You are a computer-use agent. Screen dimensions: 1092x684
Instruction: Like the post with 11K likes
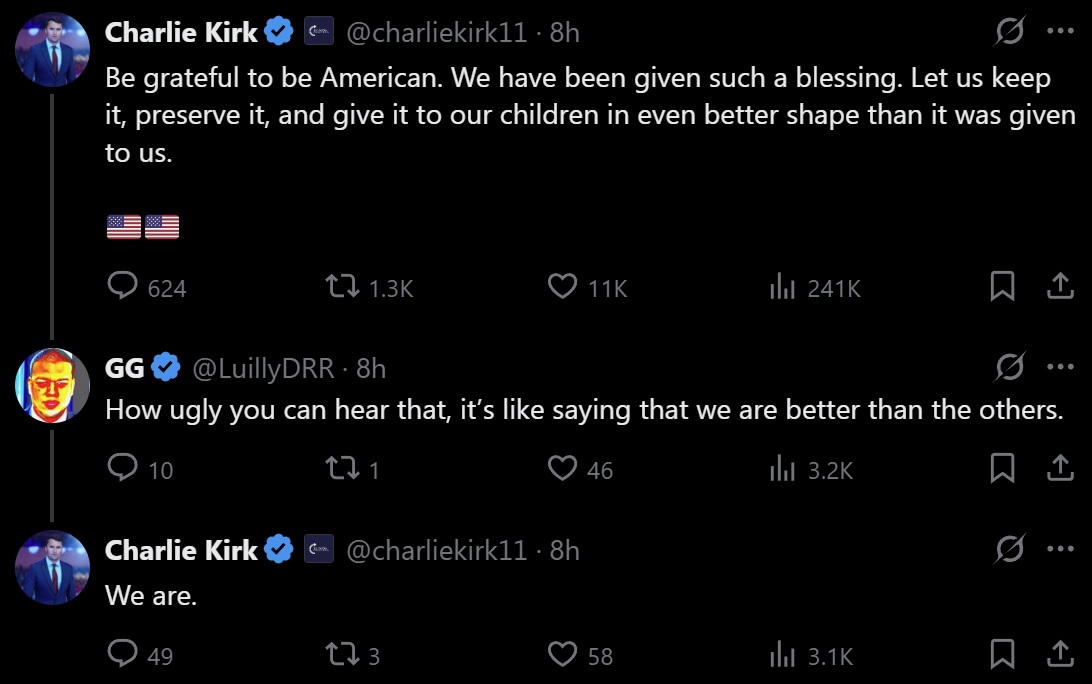pos(563,287)
